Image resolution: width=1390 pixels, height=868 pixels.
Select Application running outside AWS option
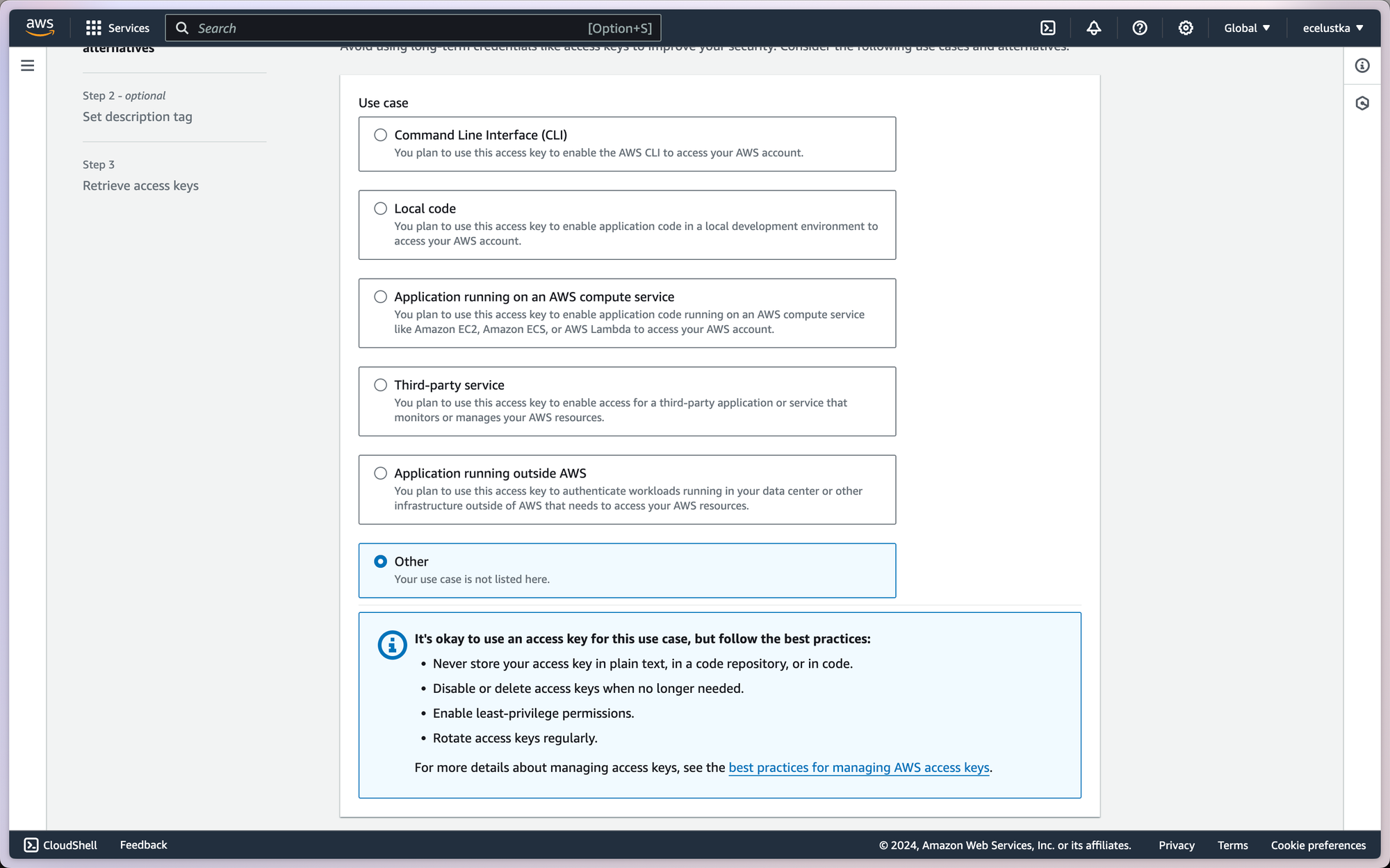pyautogui.click(x=380, y=473)
